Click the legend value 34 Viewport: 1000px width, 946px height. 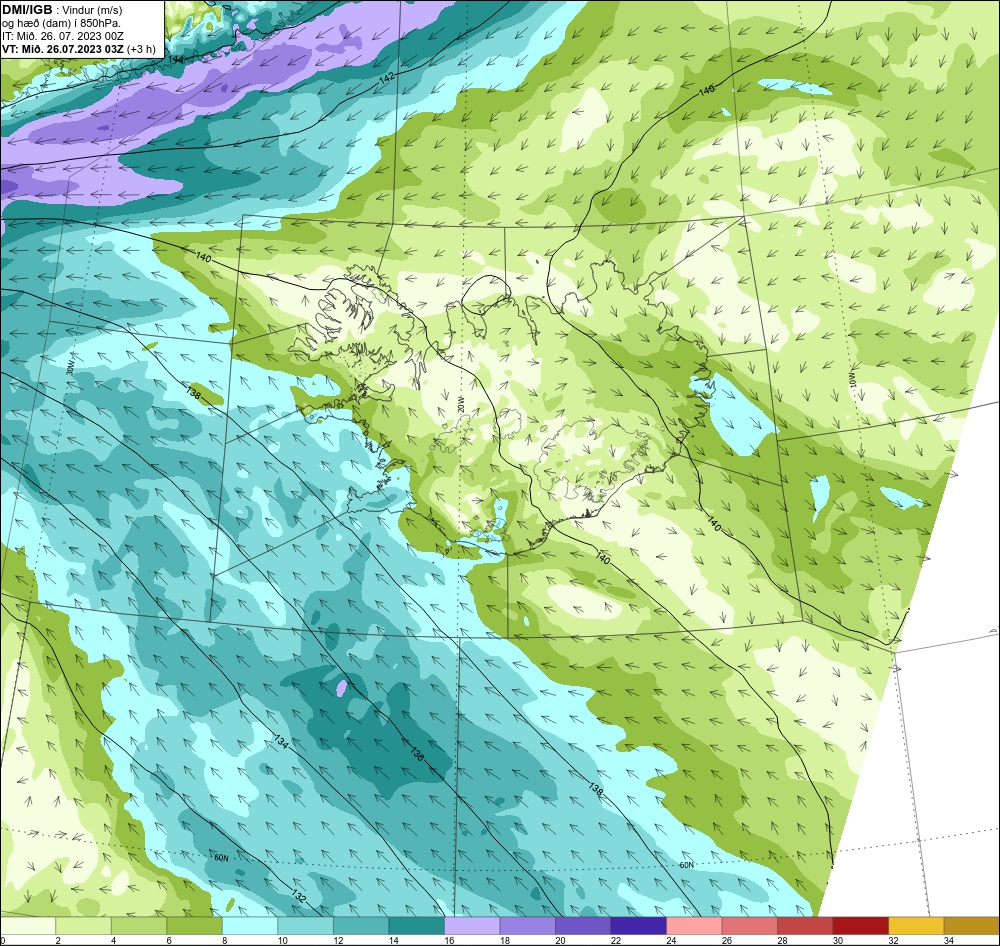click(x=948, y=940)
